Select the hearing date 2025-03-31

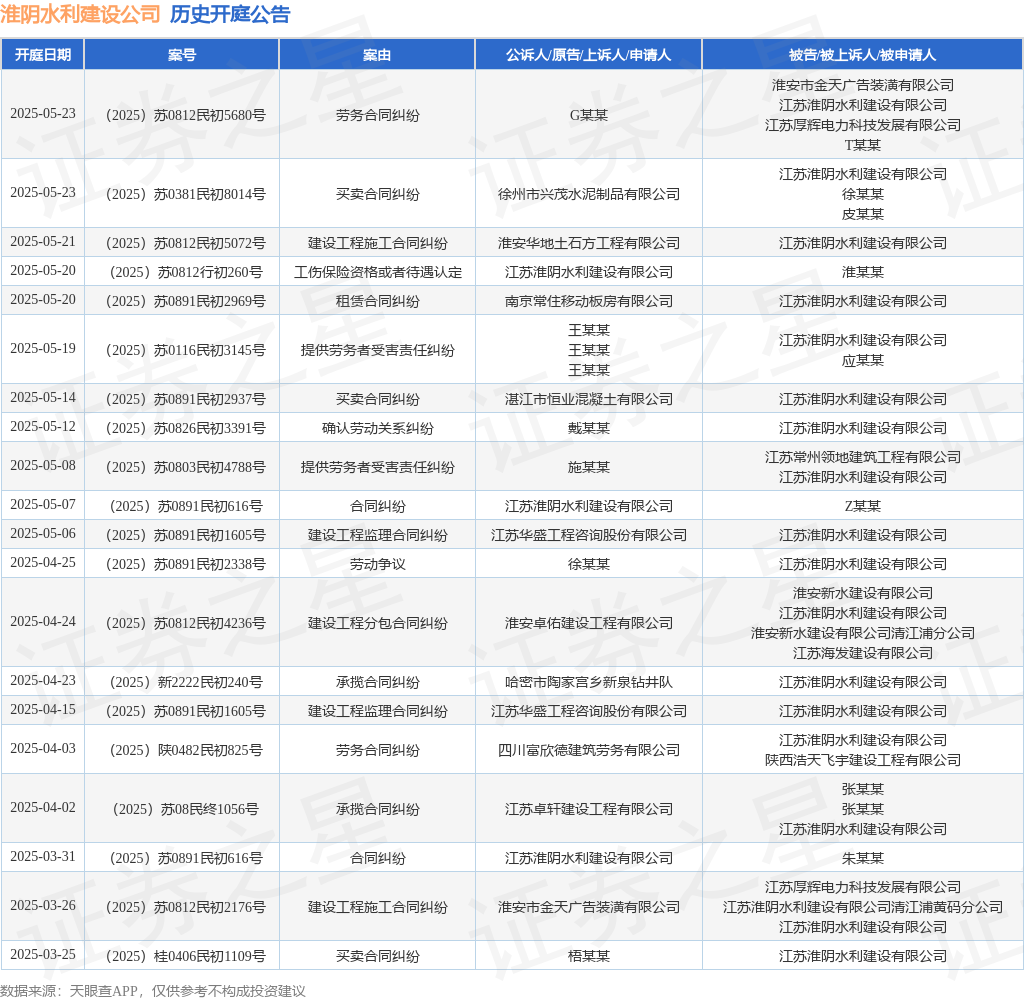point(43,856)
